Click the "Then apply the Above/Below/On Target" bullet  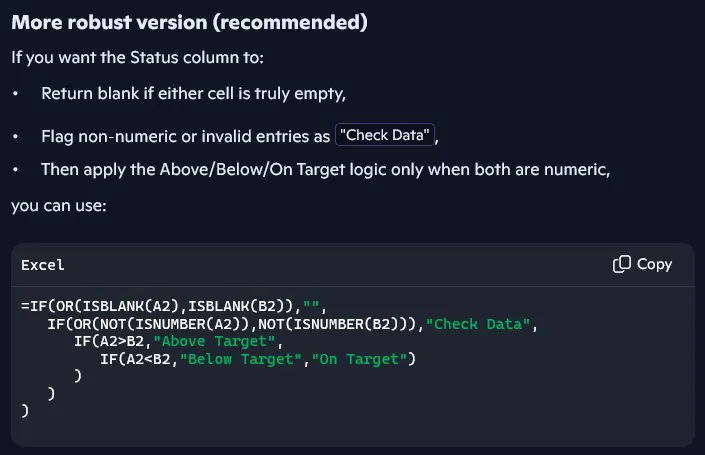click(325, 169)
